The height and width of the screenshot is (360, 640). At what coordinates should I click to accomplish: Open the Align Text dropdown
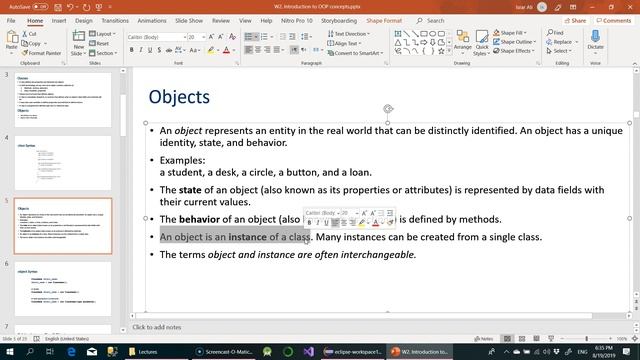344,43
